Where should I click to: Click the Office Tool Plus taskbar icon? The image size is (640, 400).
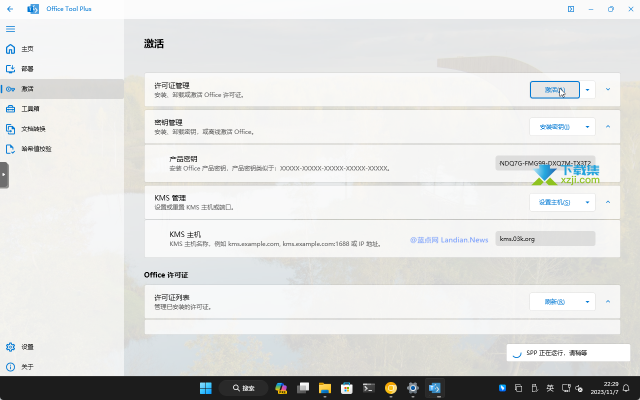pyautogui.click(x=435, y=388)
